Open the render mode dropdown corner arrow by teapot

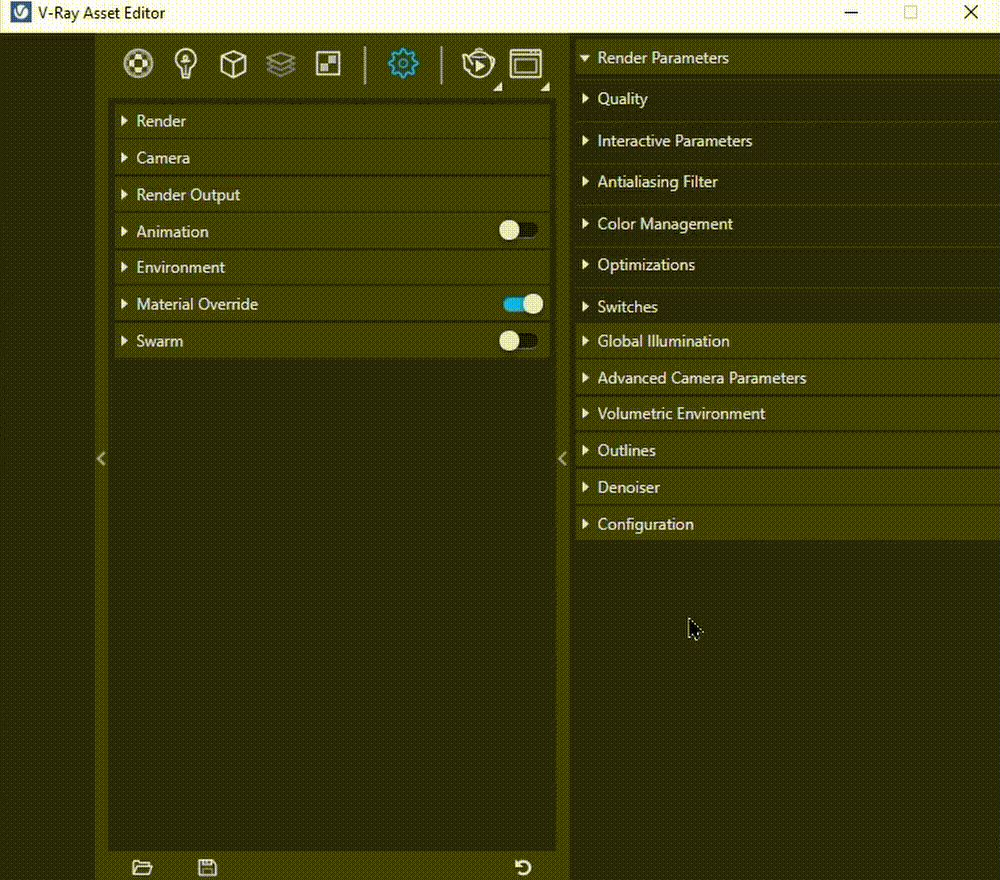[497, 87]
